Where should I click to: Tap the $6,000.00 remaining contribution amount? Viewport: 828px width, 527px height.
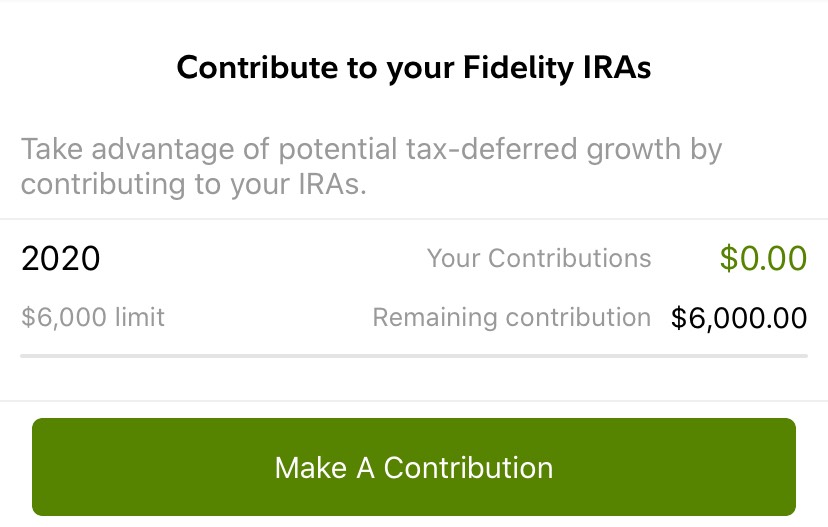739,318
